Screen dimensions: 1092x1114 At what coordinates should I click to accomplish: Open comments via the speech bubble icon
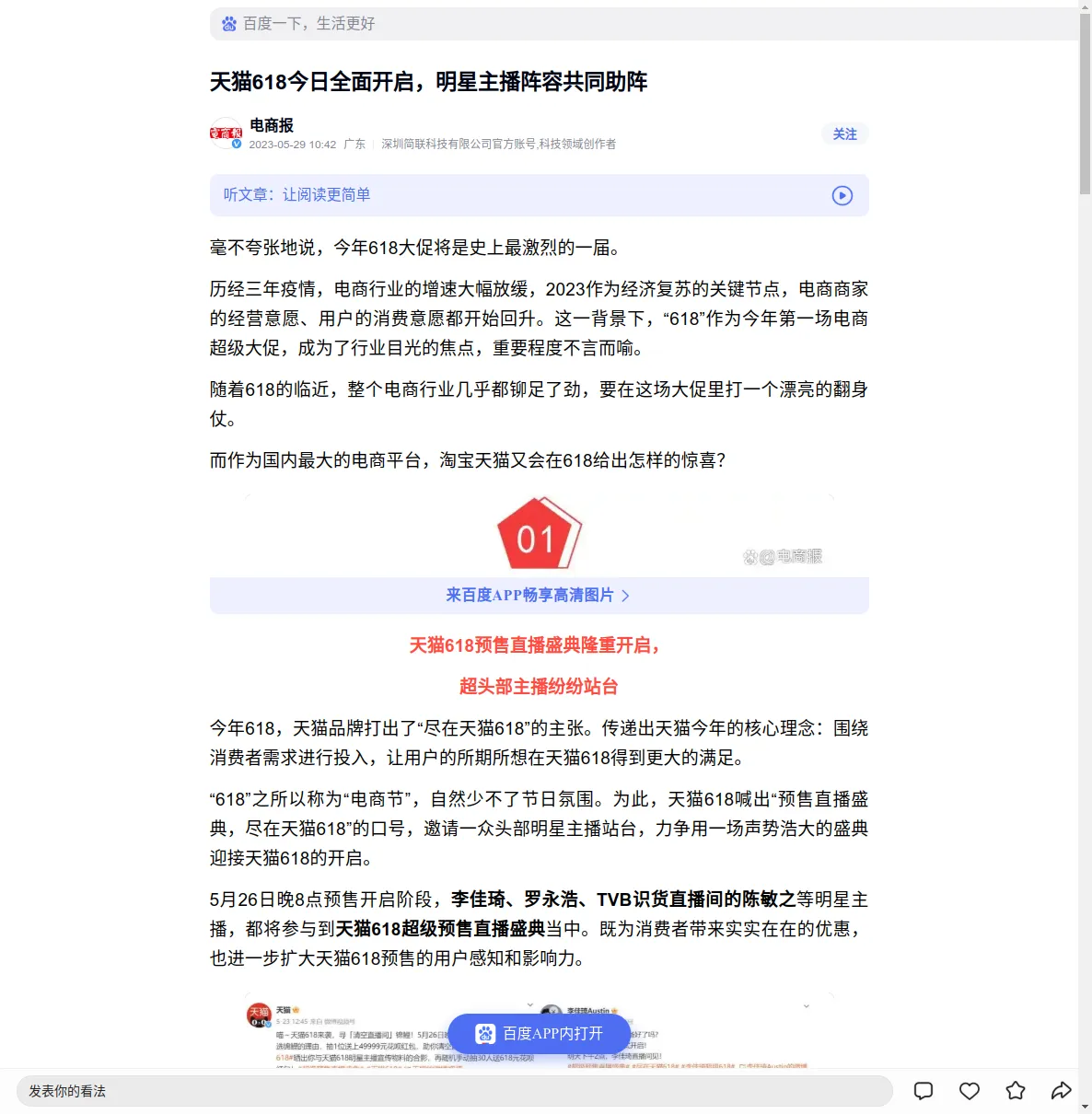tap(924, 1091)
